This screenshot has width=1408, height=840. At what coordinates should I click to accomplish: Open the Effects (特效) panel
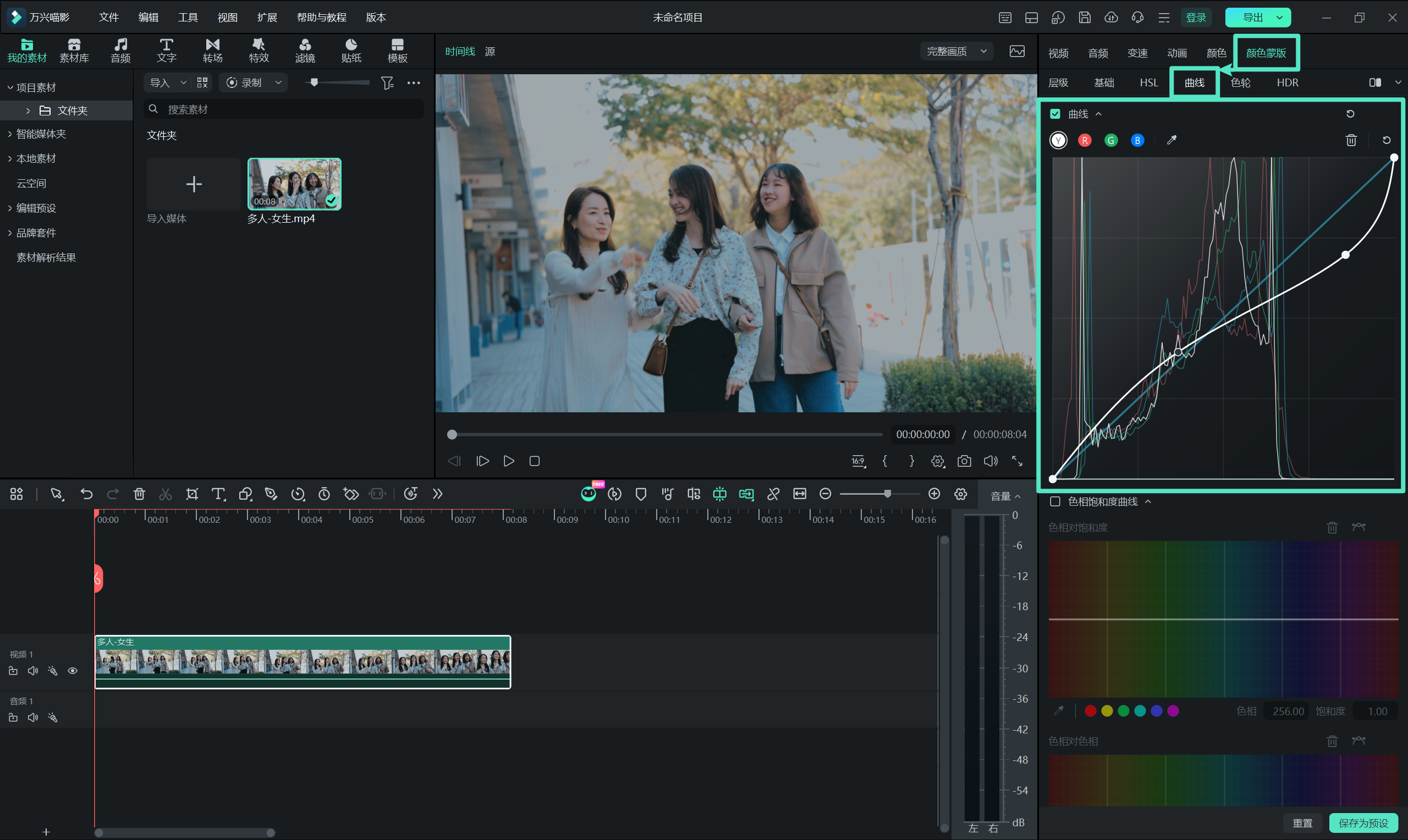(x=258, y=51)
